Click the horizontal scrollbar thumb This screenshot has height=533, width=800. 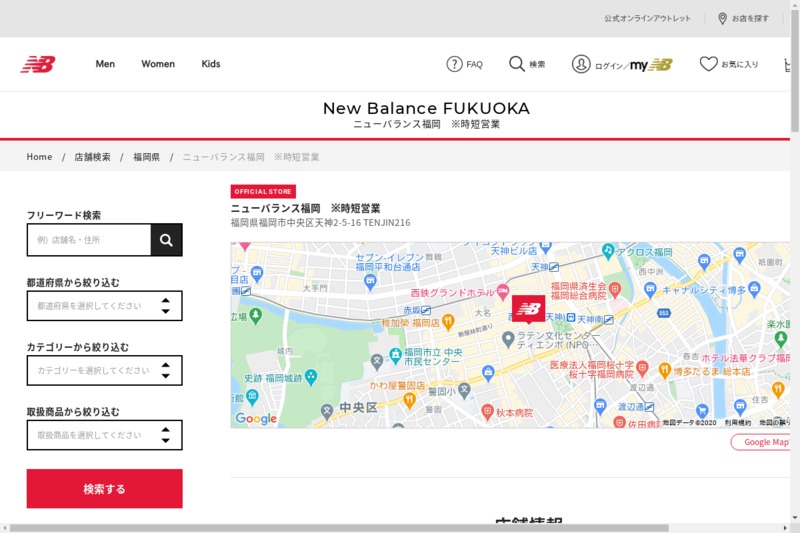pos(339,528)
